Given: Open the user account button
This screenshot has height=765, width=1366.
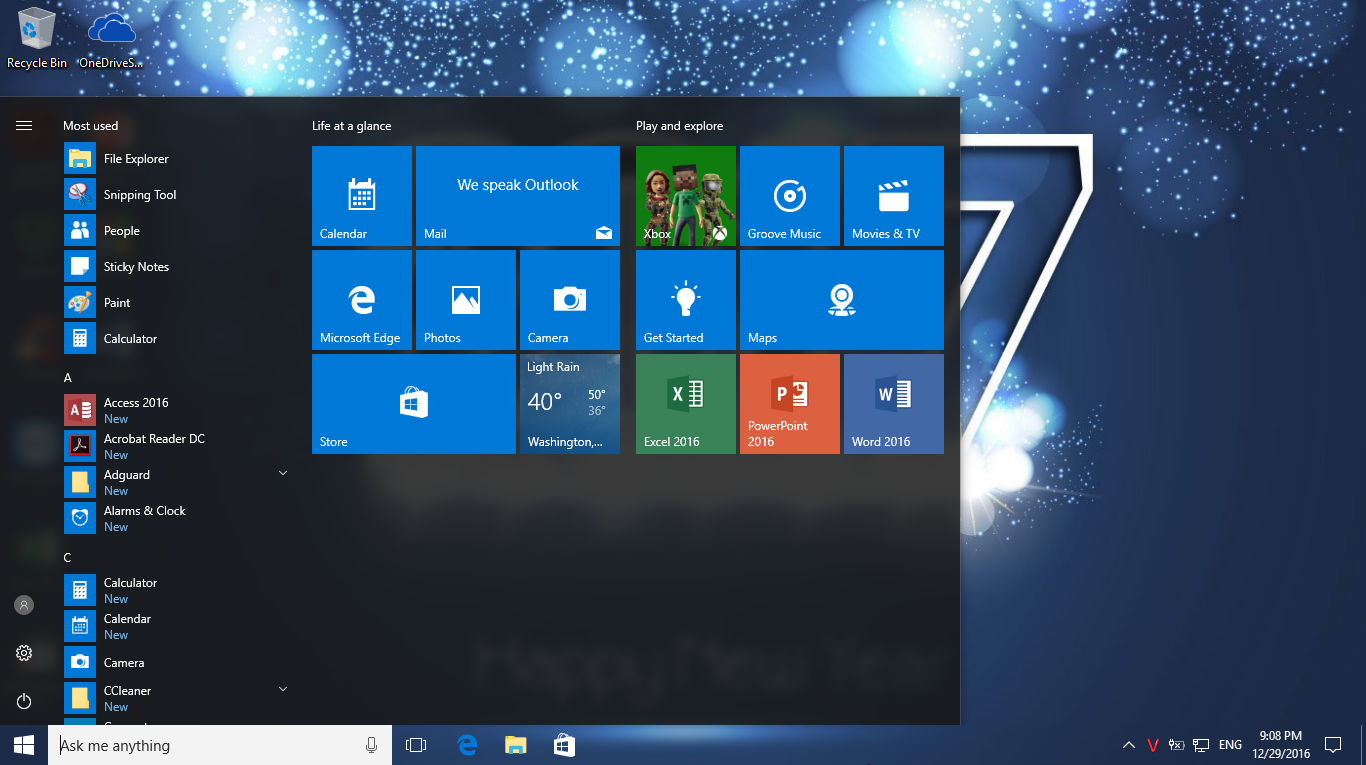Looking at the screenshot, I should (24, 605).
